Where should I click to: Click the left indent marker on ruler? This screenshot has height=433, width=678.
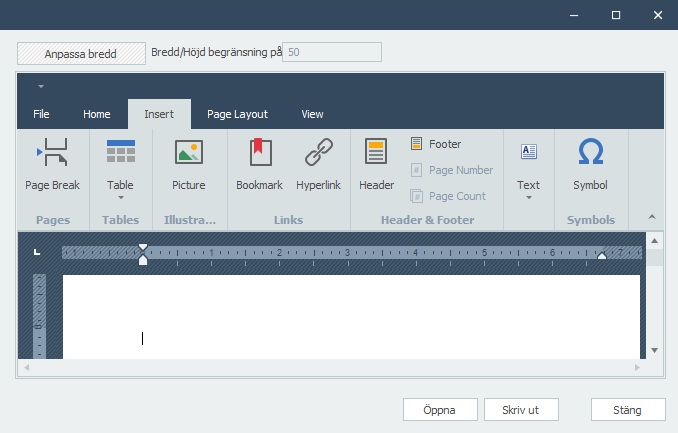point(143,260)
